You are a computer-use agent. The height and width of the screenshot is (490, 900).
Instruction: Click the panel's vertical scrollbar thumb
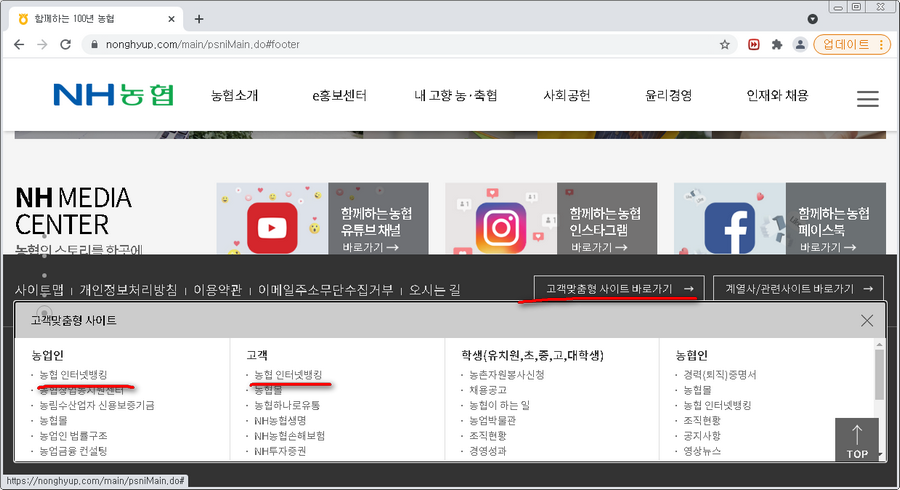point(879,374)
